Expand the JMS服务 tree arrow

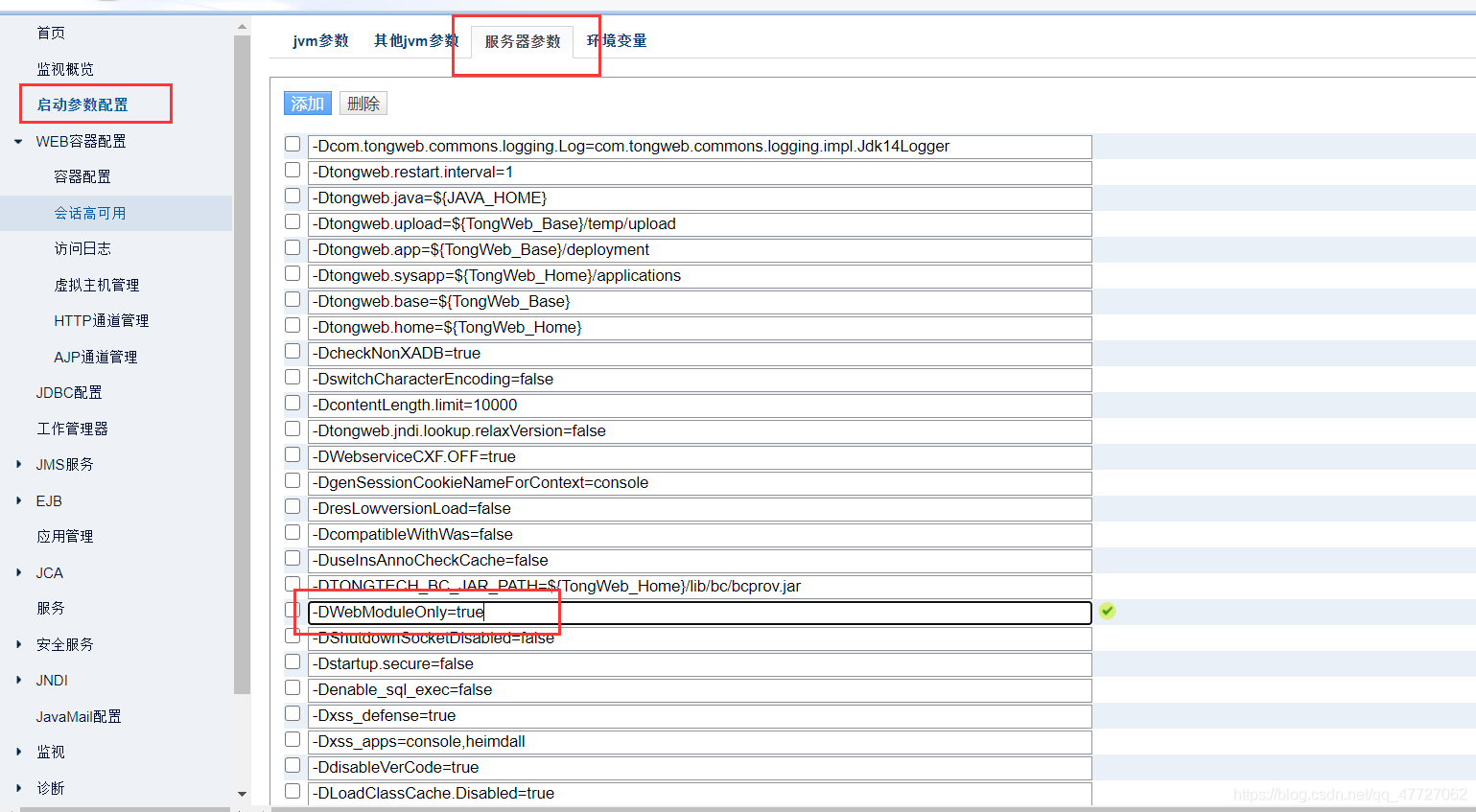(x=18, y=464)
